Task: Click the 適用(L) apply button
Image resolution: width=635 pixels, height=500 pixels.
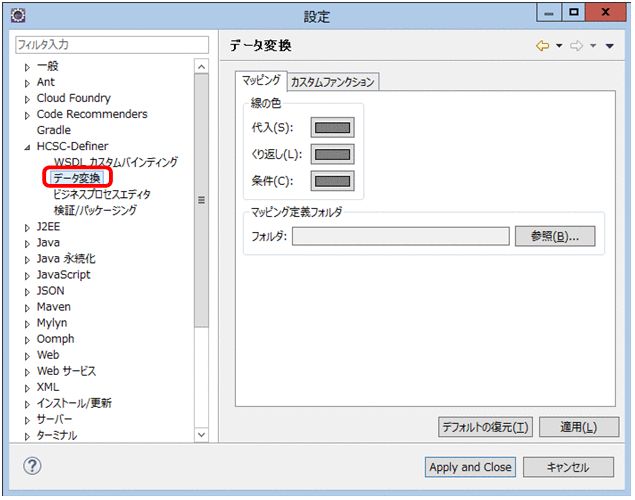Action: point(579,427)
